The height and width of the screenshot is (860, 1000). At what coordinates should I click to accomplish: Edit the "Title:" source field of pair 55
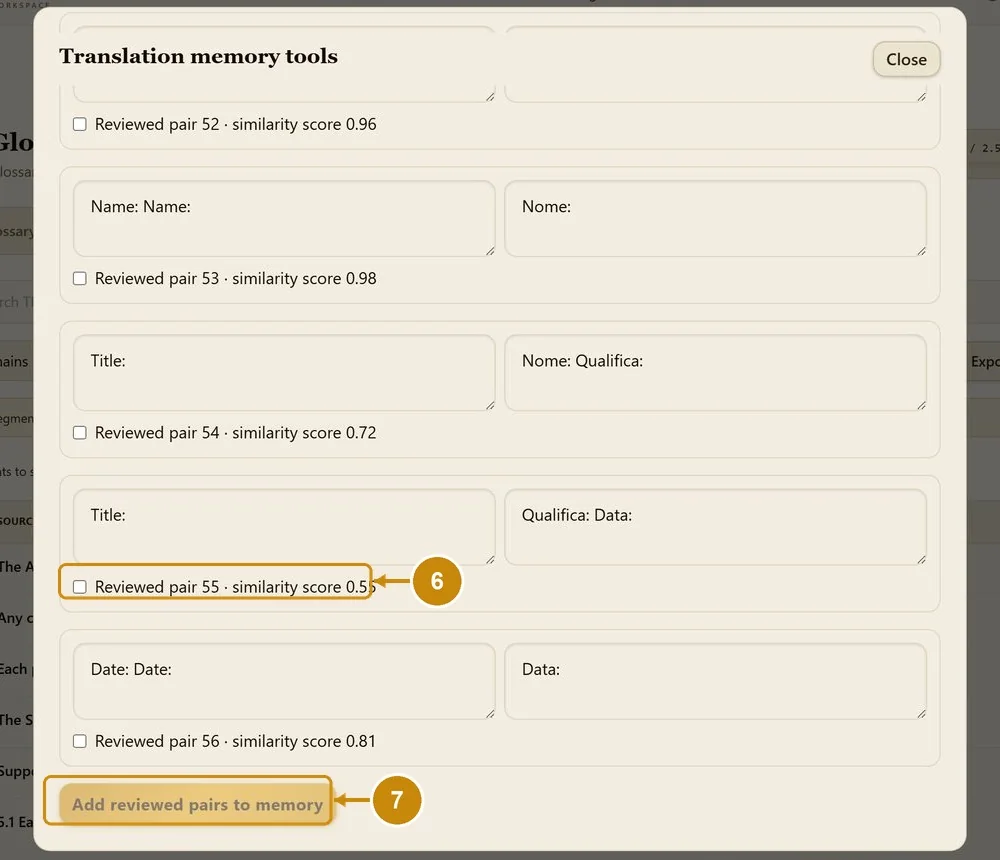(284, 528)
